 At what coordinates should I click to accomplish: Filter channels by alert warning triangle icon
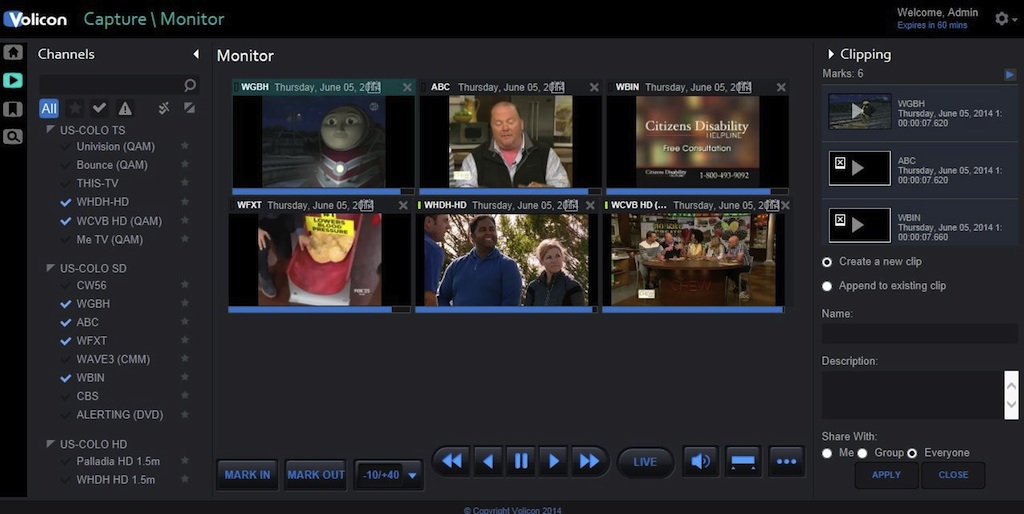[125, 108]
